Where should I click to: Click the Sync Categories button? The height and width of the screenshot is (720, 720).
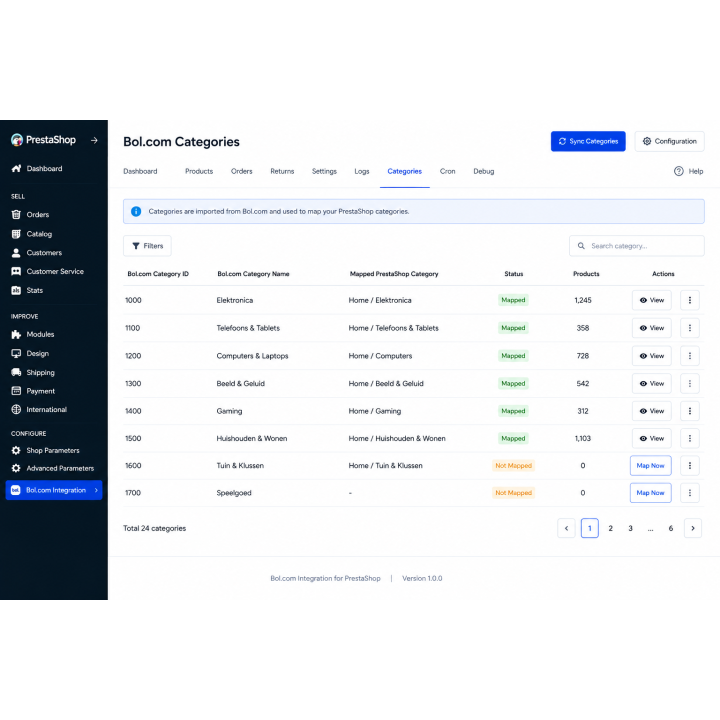[x=588, y=141]
